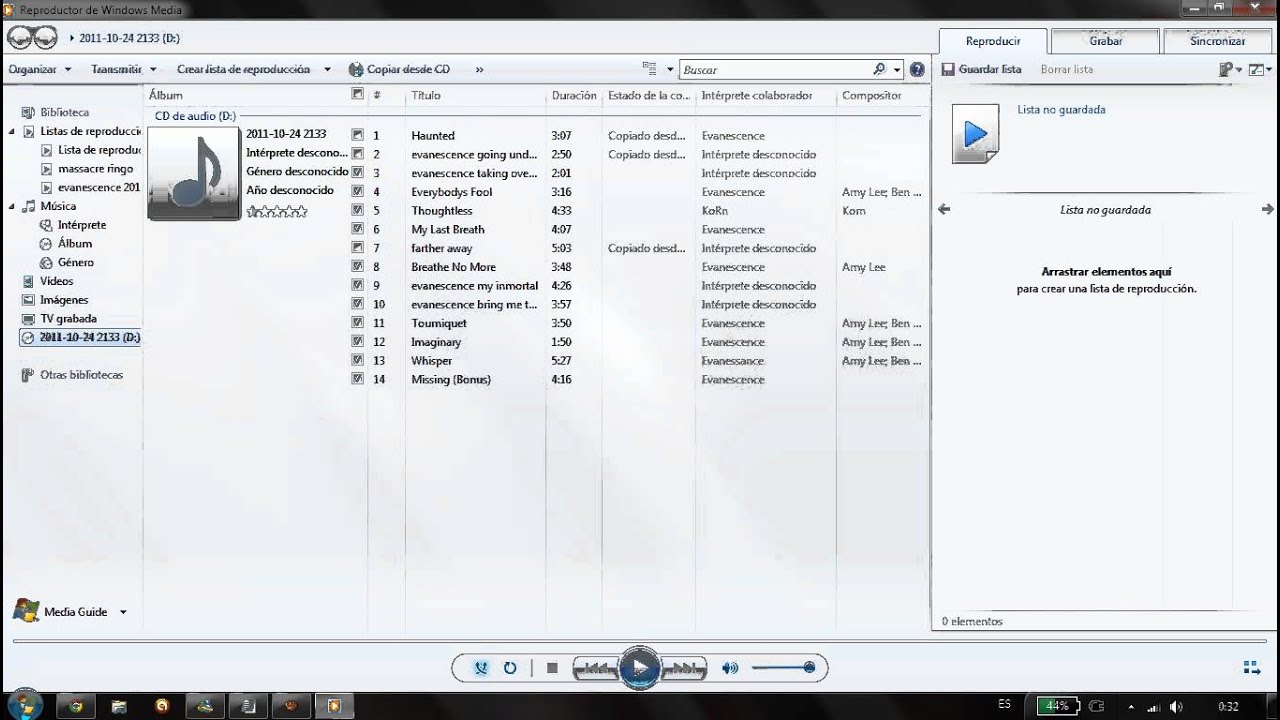Open the Help question-mark icon

[917, 70]
